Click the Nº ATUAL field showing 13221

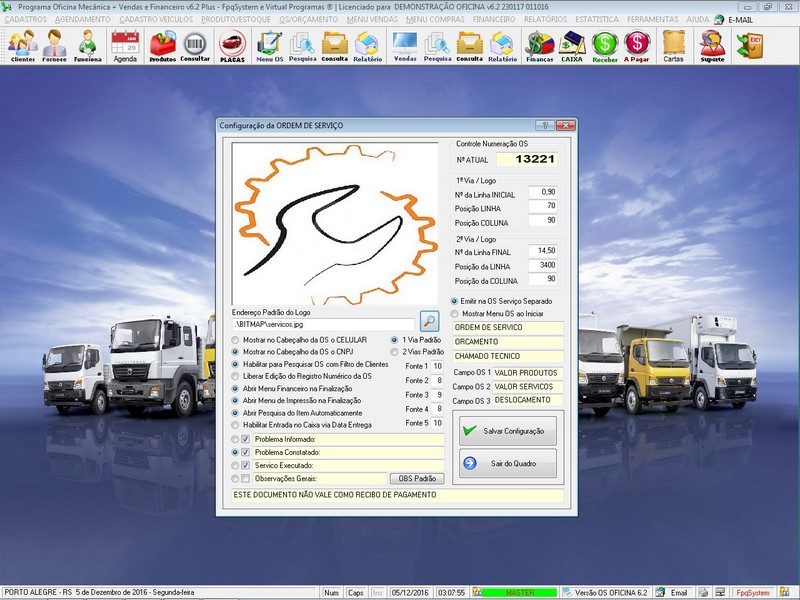527,159
